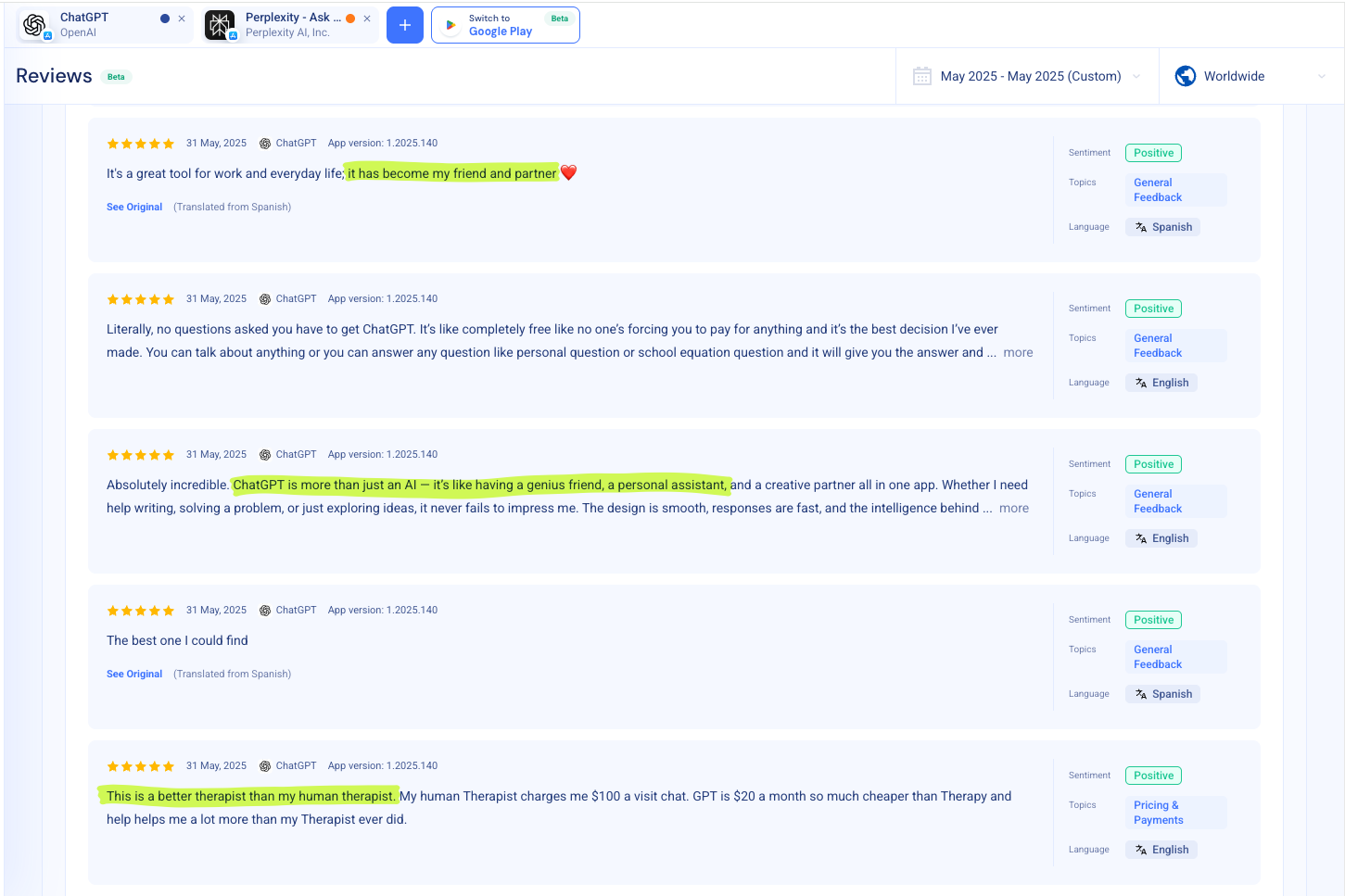Expand 'more' on the 'Absolutely incredible' review

tap(1014, 508)
